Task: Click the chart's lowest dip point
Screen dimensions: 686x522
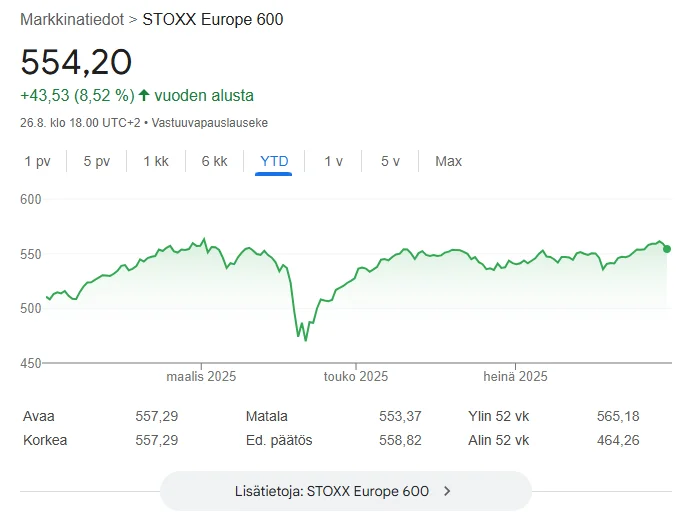Action: 305,341
